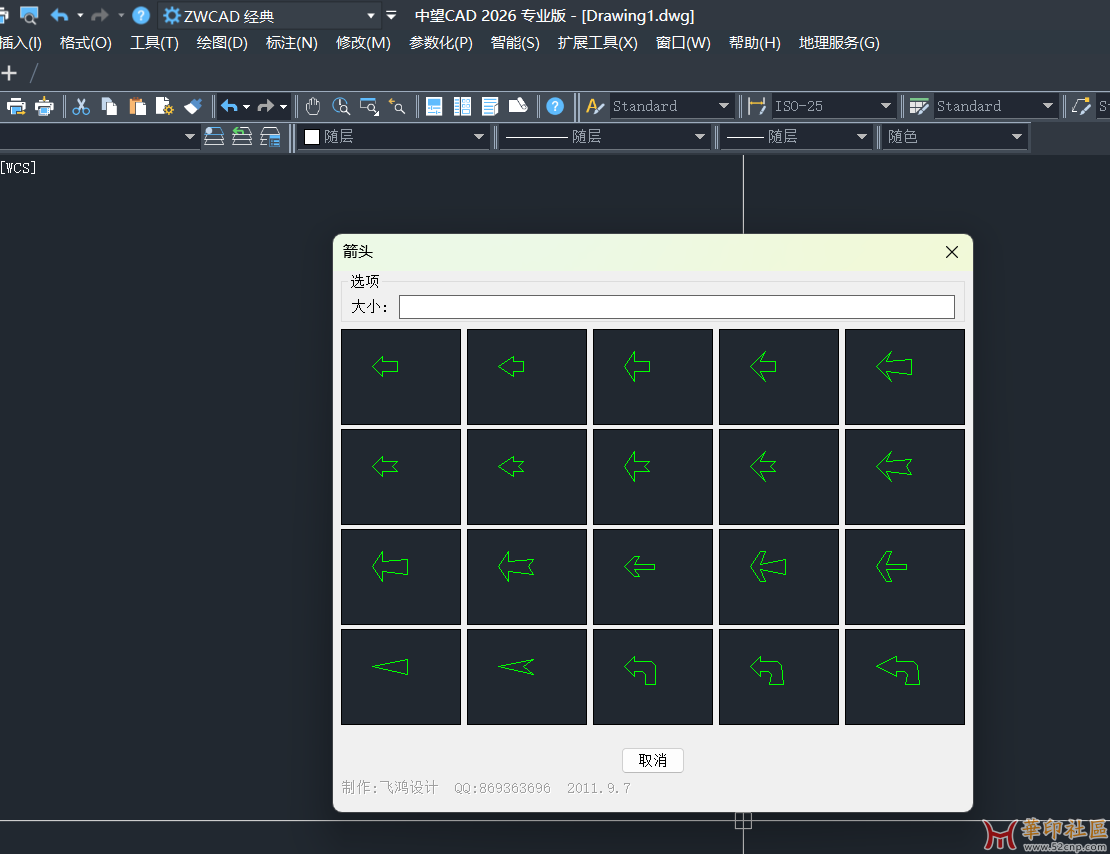Open the Text Style manager icon

(x=595, y=106)
